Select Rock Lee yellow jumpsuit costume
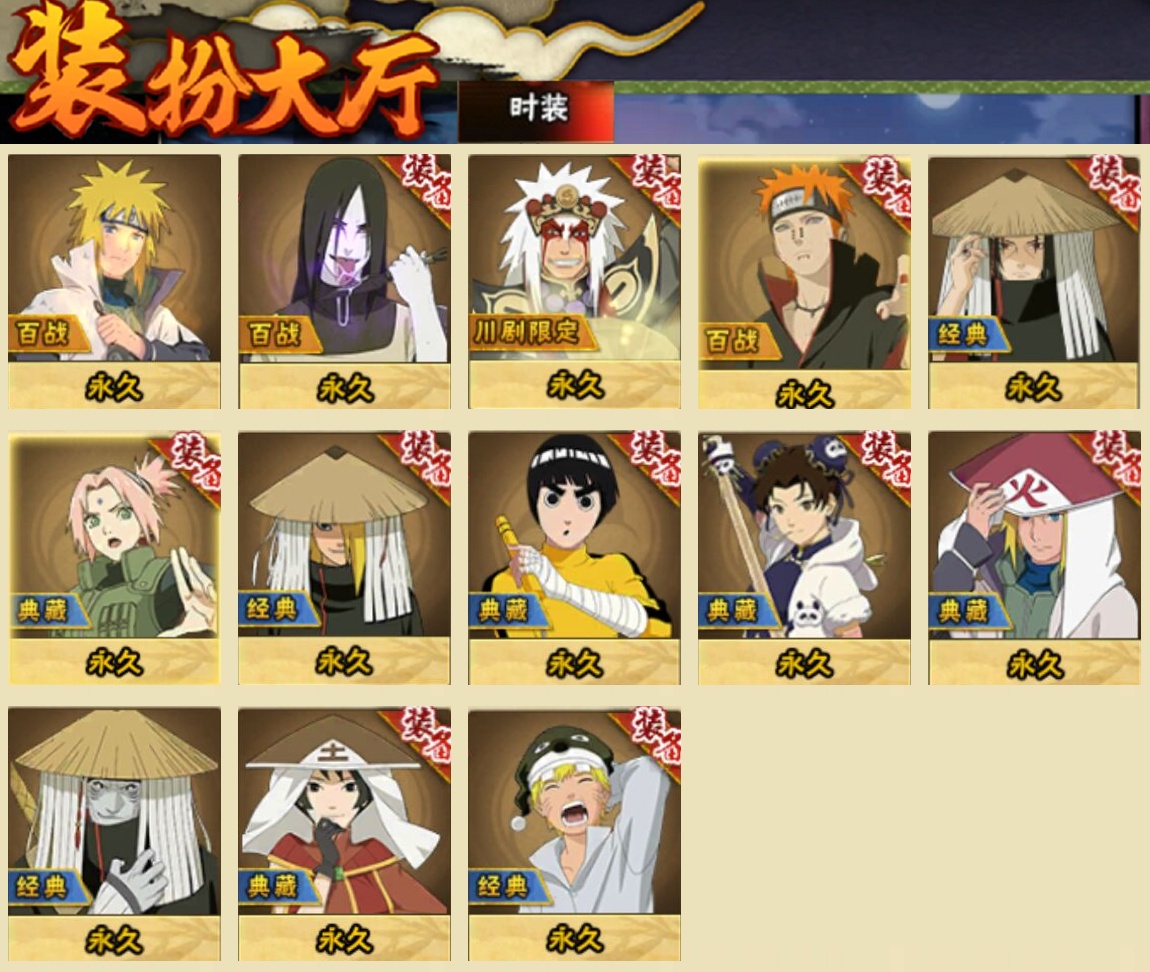Viewport: 1150px width, 972px height. (574, 558)
